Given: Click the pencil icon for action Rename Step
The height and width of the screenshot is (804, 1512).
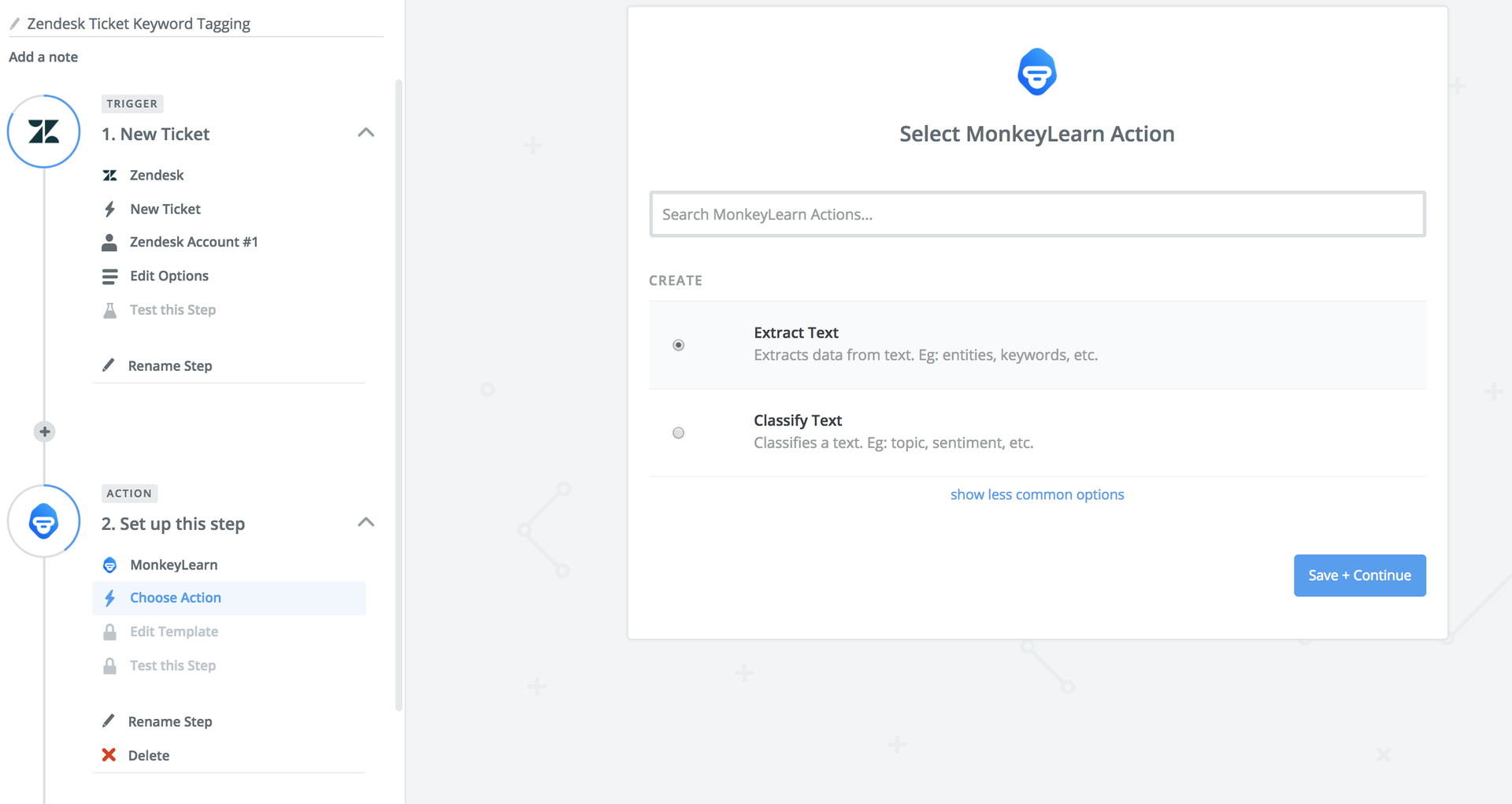Looking at the screenshot, I should (109, 721).
